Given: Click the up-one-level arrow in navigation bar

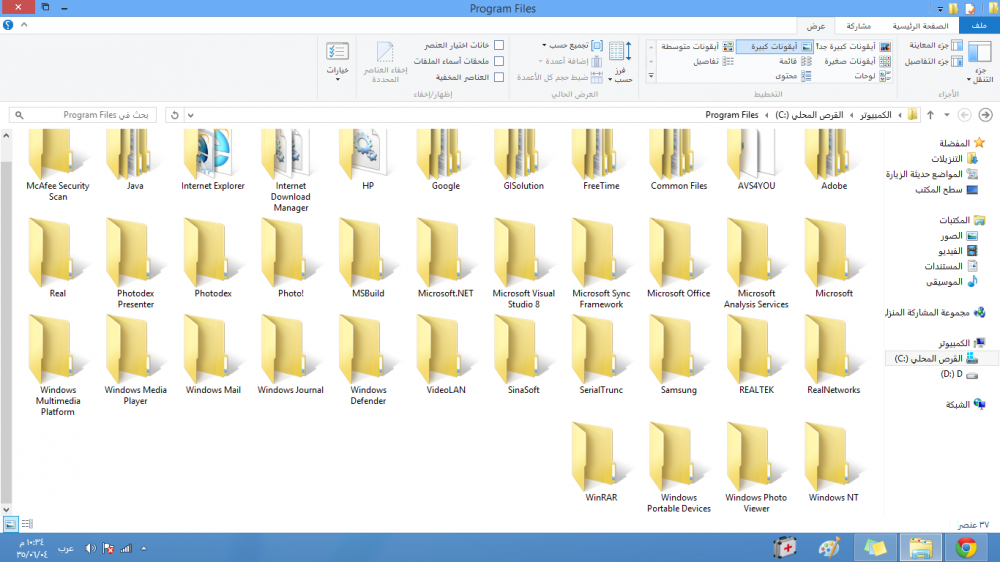Looking at the screenshot, I should coord(930,115).
